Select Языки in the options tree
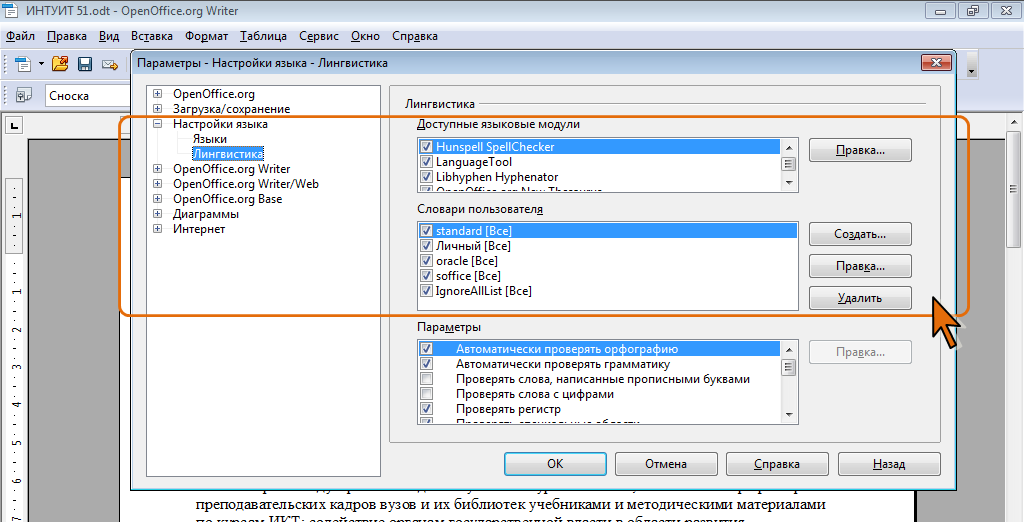 (x=209, y=139)
